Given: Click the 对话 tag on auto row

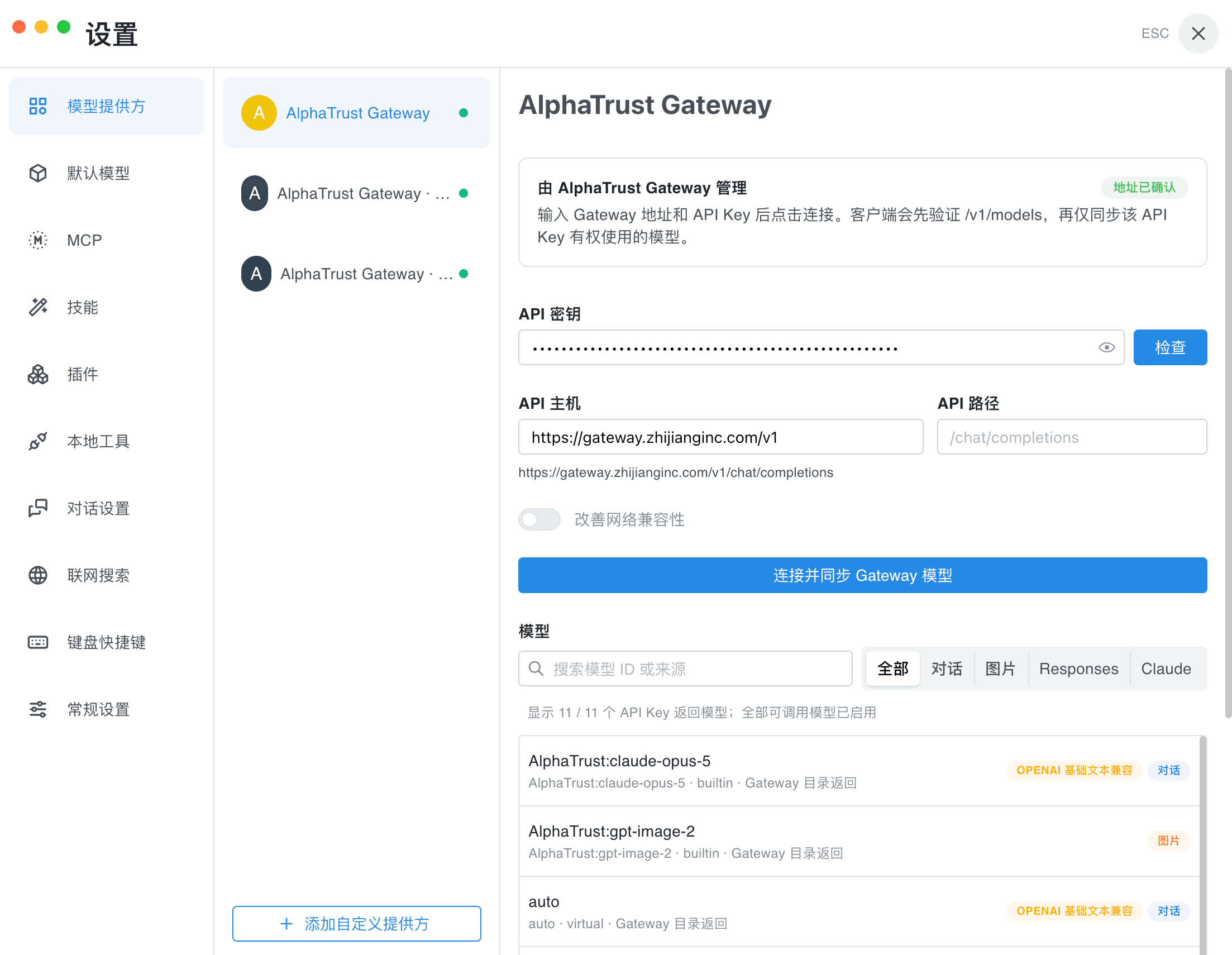Looking at the screenshot, I should point(1169,911).
